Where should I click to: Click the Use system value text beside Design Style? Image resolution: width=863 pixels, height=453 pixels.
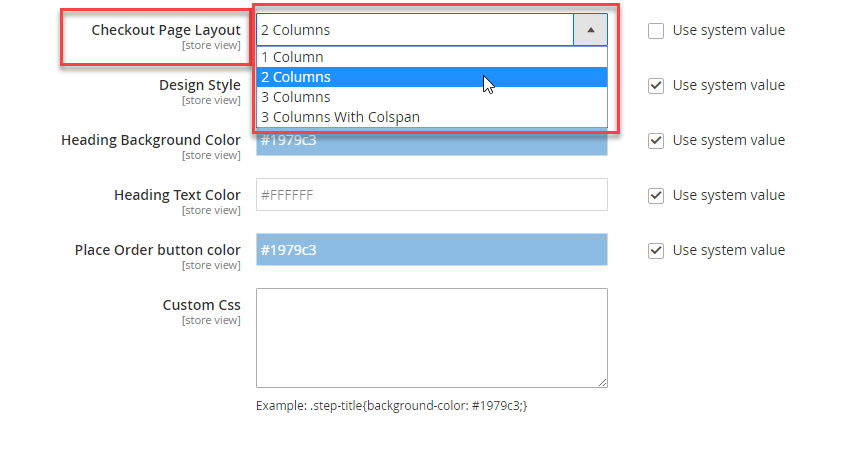(729, 85)
